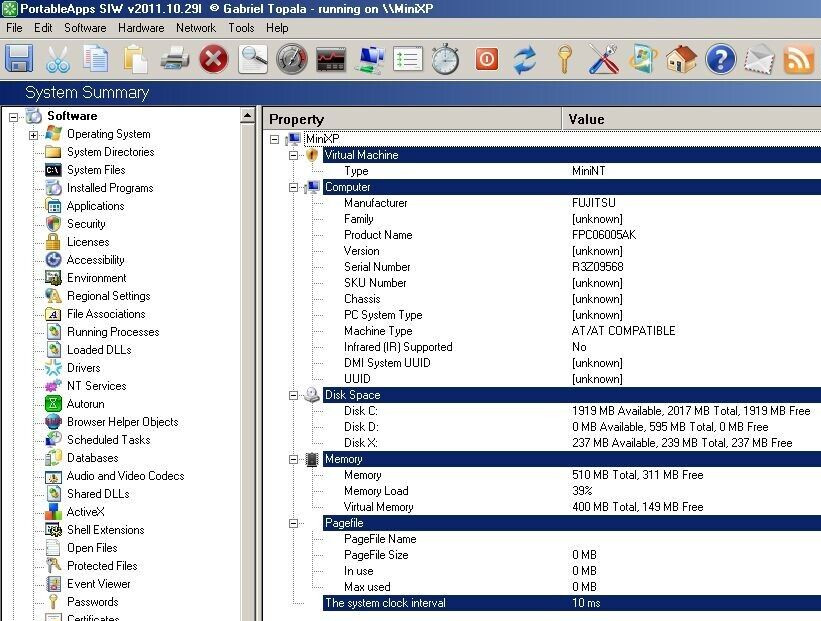
Task: Click the sidebar scroll up arrow
Action: 248,116
